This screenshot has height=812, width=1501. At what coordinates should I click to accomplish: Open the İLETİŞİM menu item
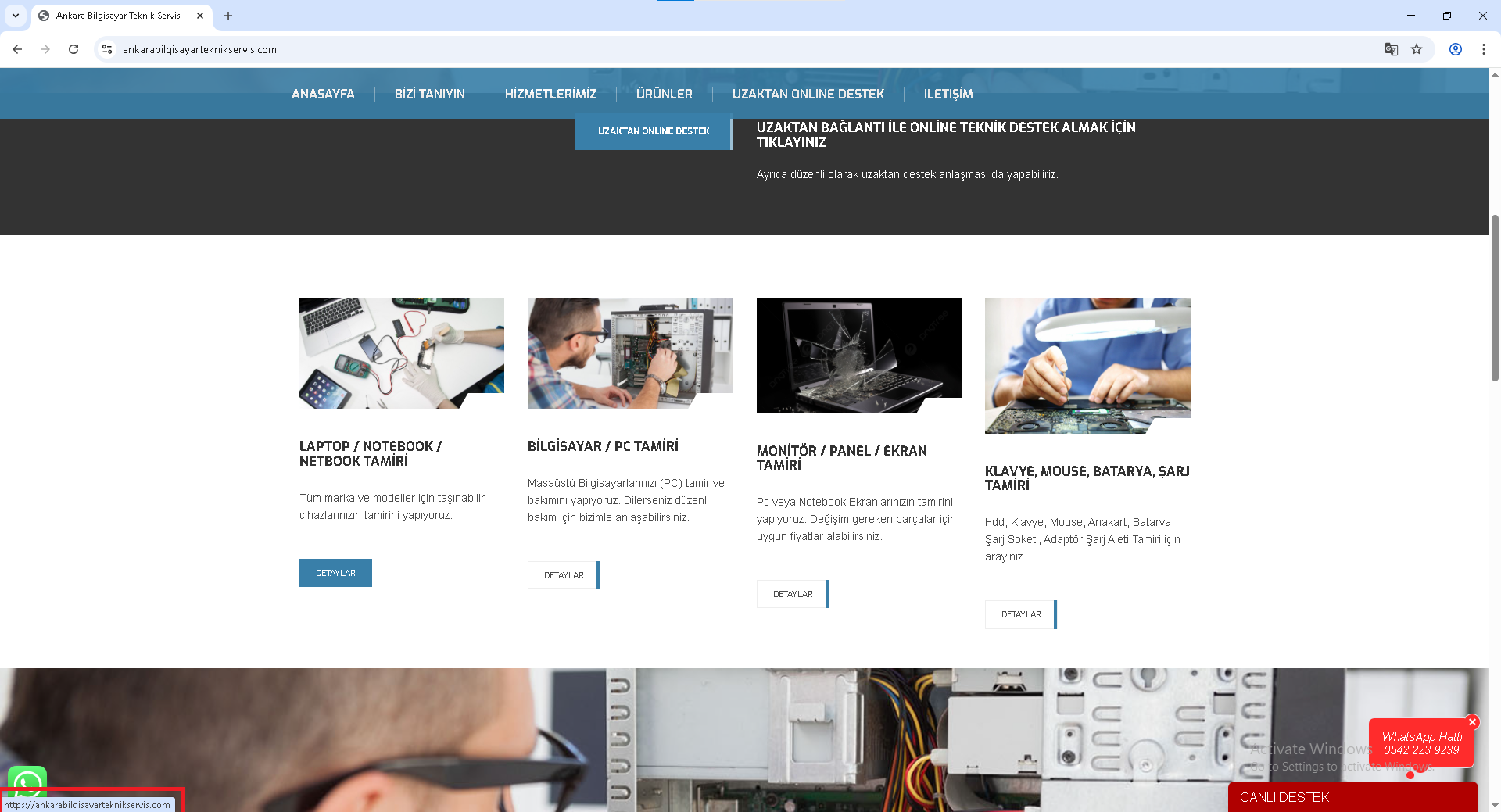[948, 94]
